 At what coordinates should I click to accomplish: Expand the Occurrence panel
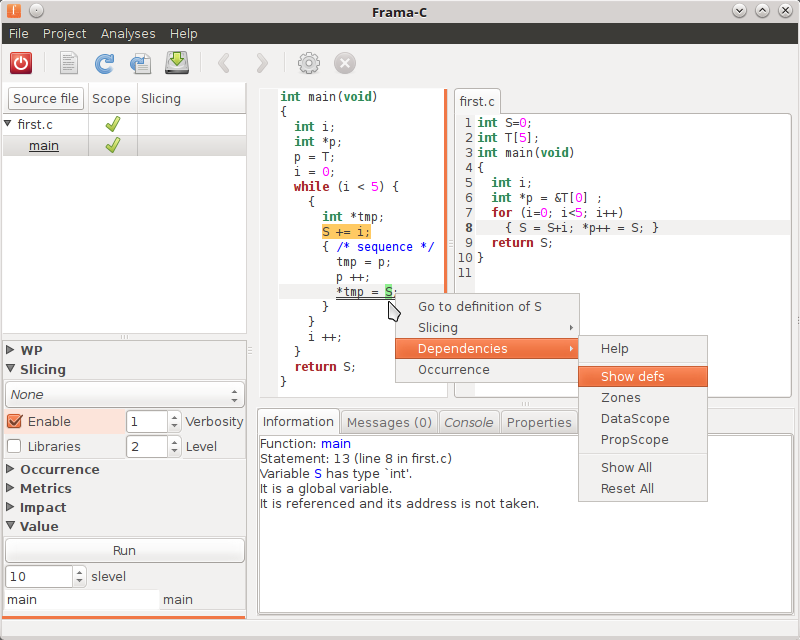[10, 469]
